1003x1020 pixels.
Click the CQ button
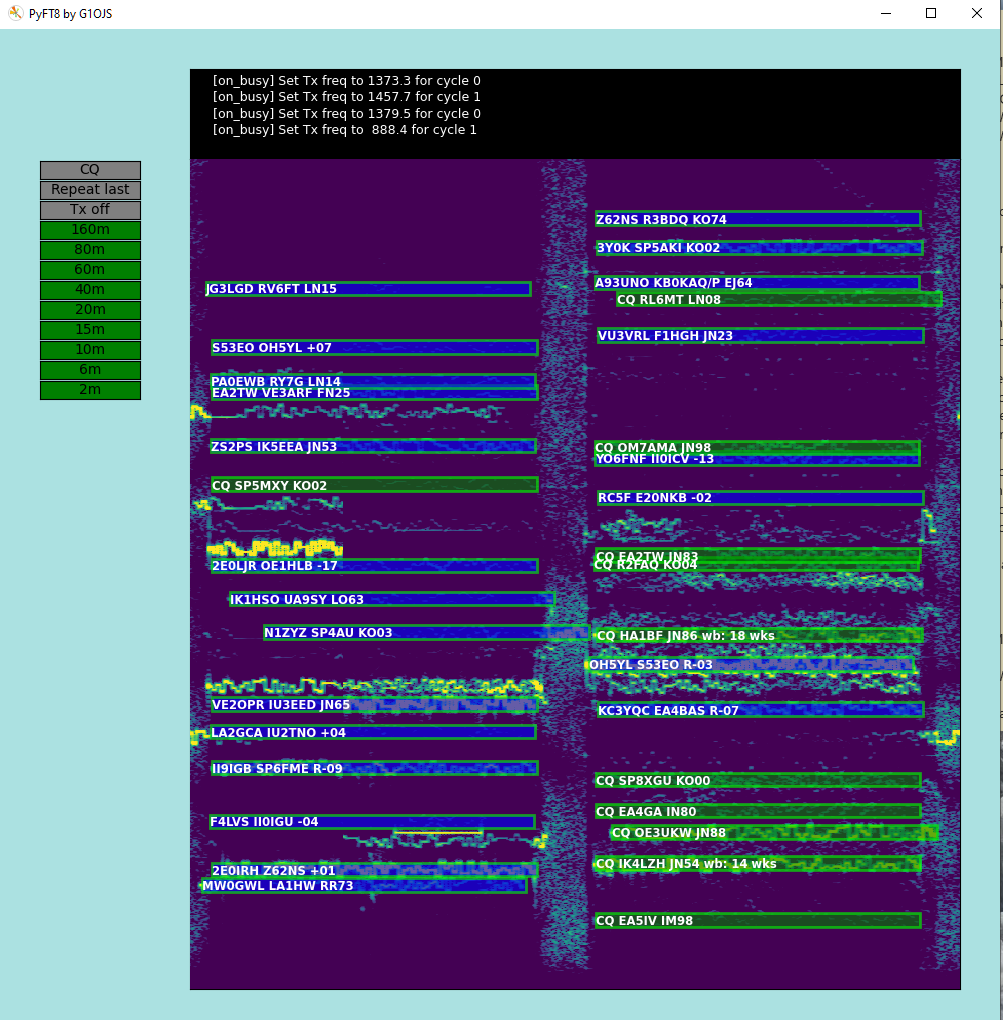[90, 170]
